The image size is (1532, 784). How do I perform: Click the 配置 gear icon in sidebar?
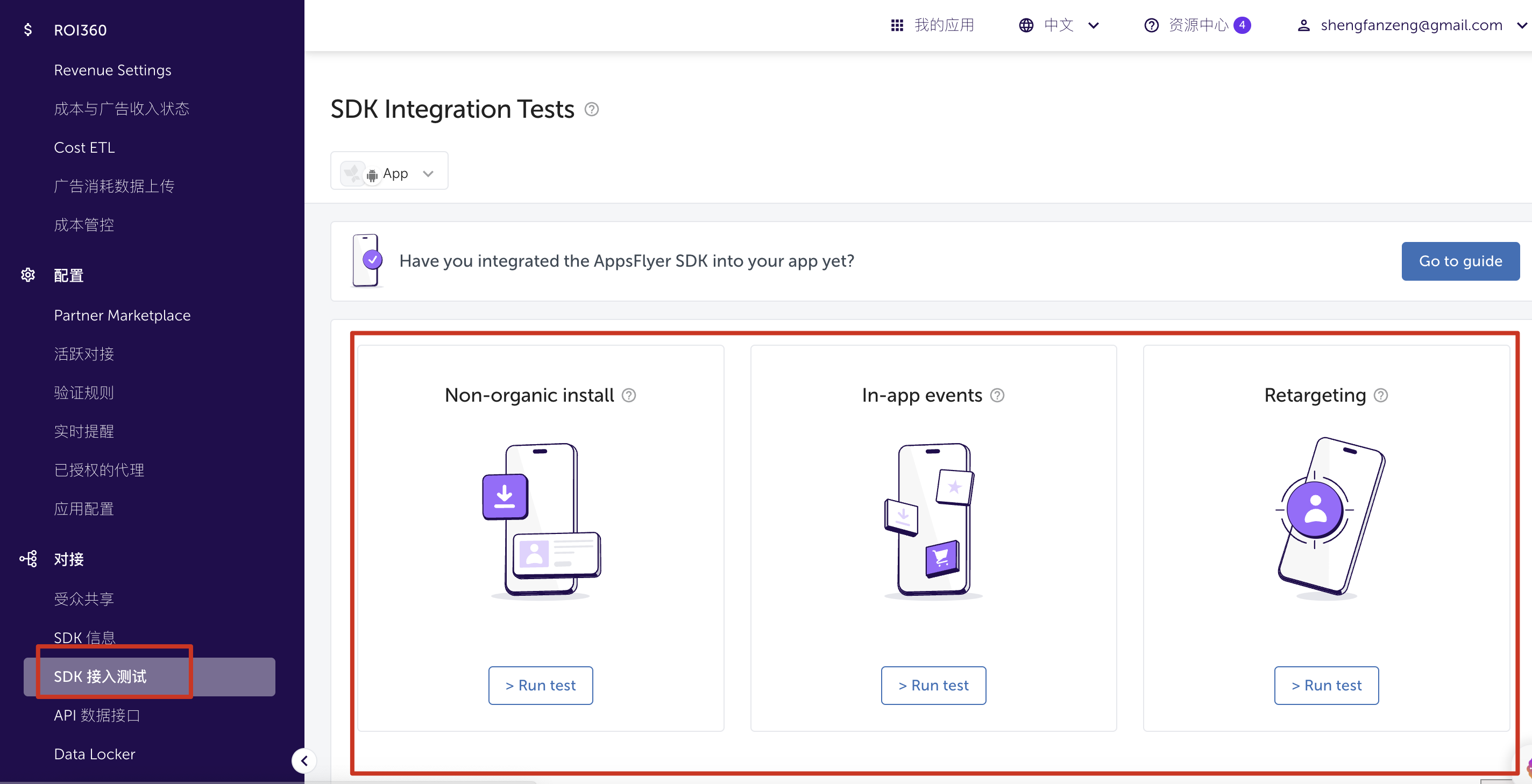[28, 275]
